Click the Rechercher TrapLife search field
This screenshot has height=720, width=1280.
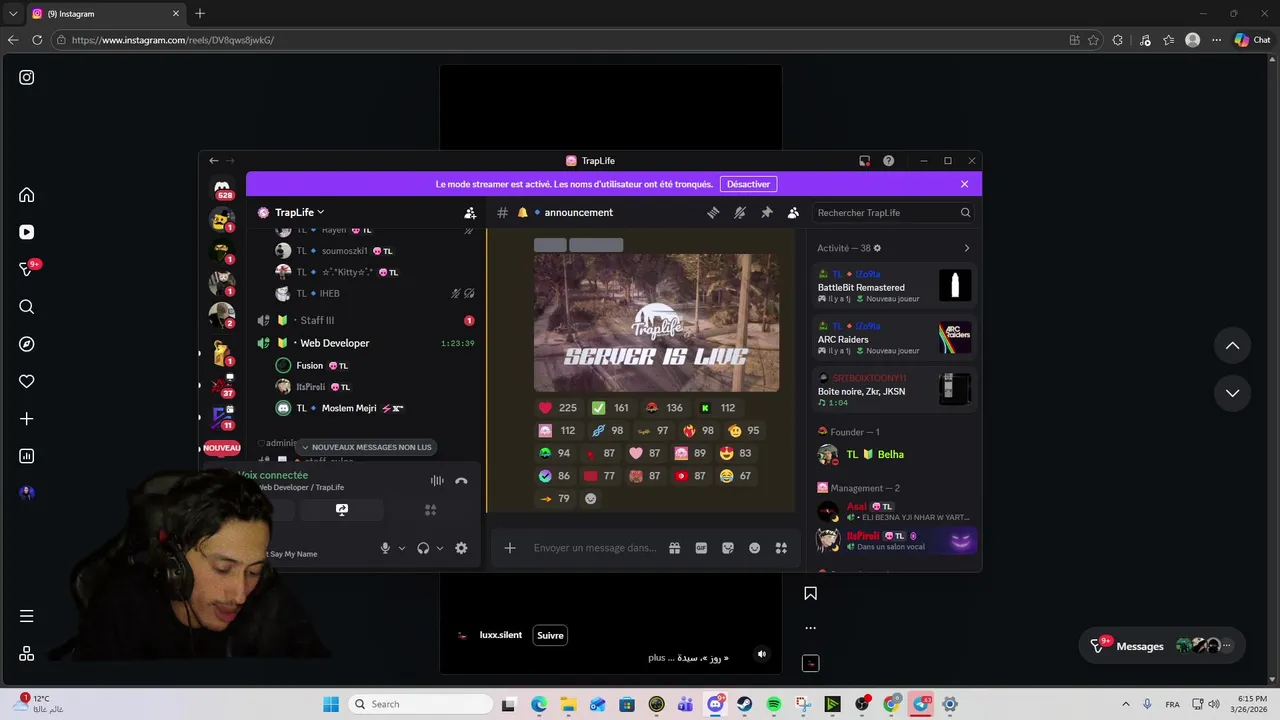tap(893, 212)
